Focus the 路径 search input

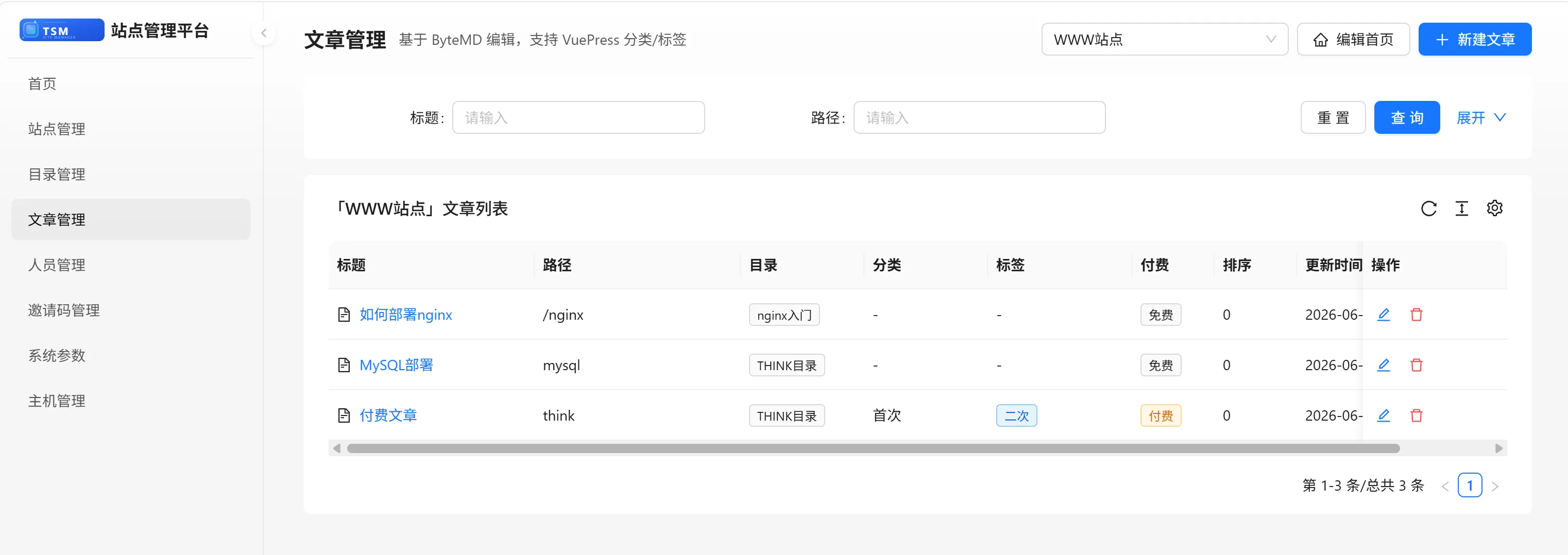pos(979,117)
